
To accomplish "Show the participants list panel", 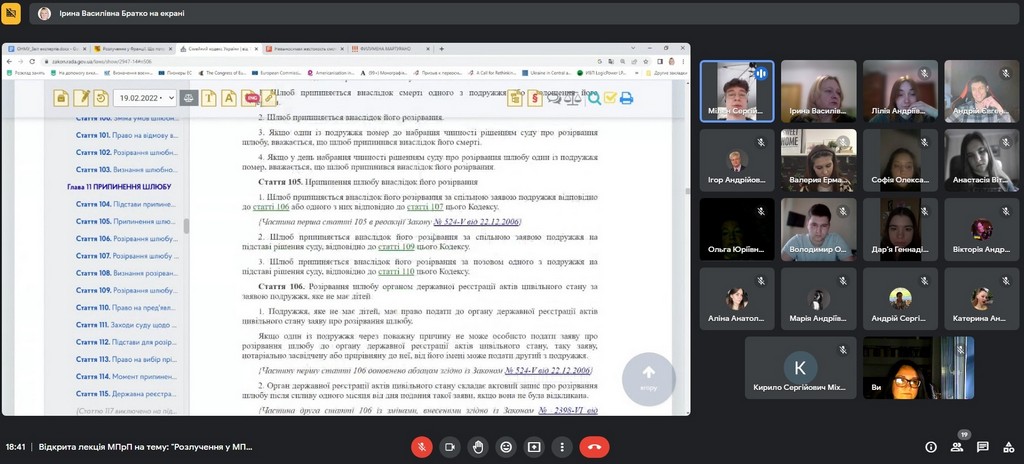I will click(x=957, y=447).
